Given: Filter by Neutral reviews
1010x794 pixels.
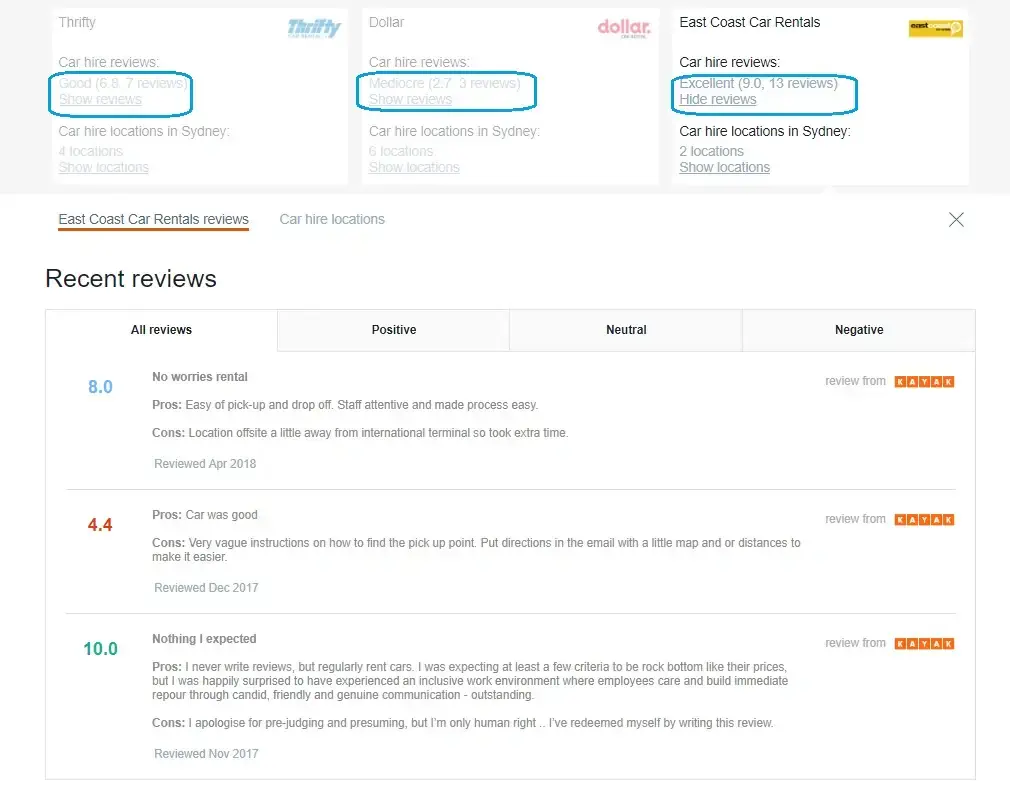Looking at the screenshot, I should (x=626, y=330).
